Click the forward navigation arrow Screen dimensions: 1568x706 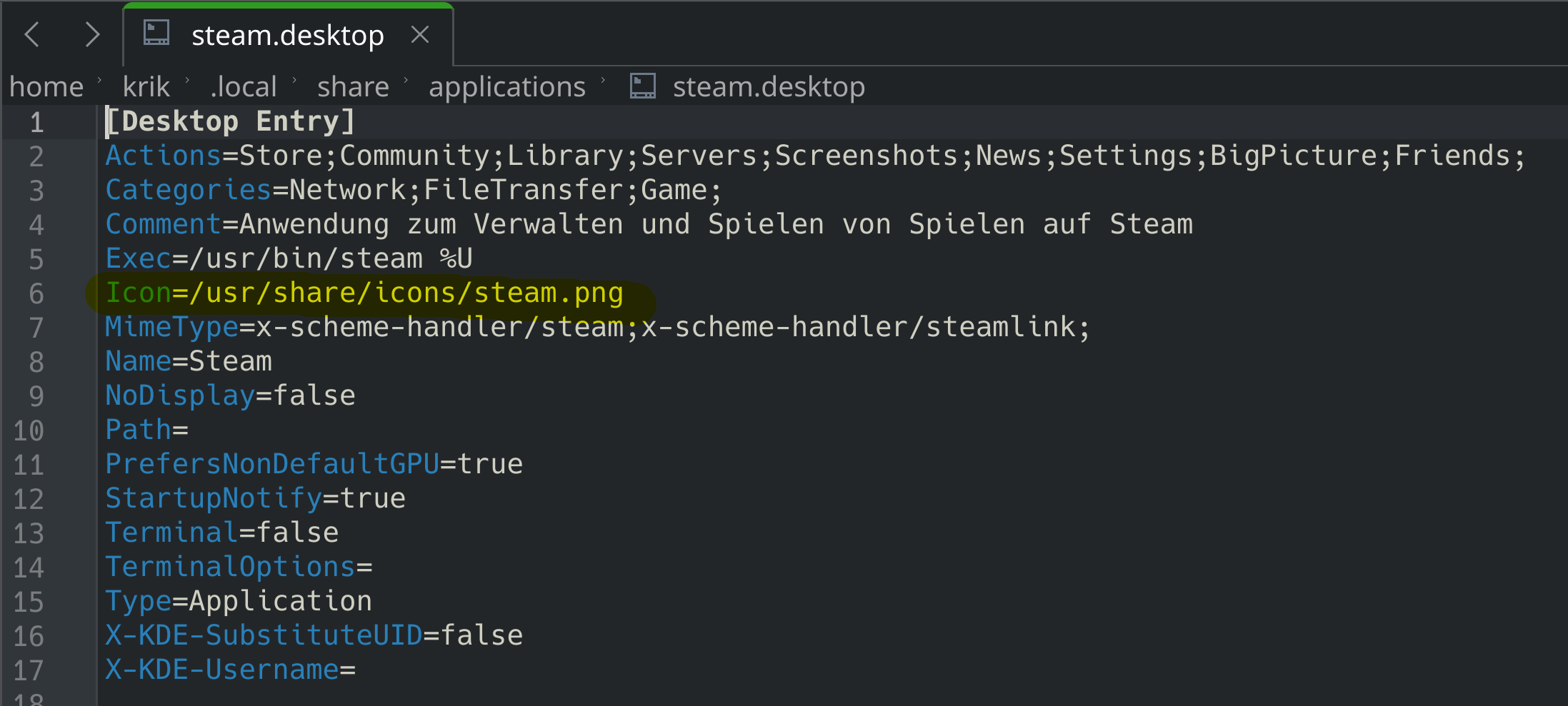[x=91, y=34]
